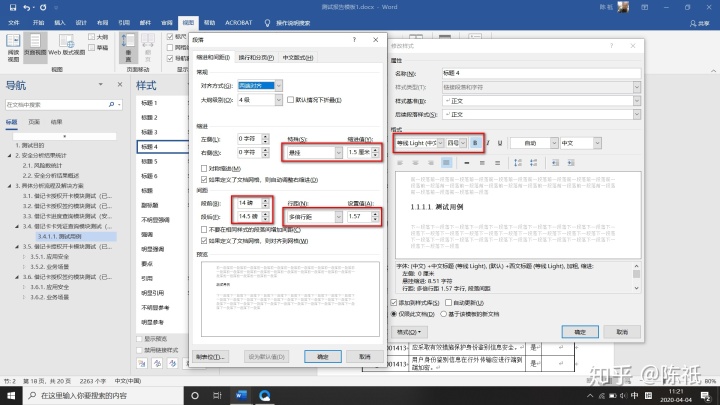This screenshot has width=720, height=405.
Task: Click the search magnifier in navigation pane
Action: point(111,105)
